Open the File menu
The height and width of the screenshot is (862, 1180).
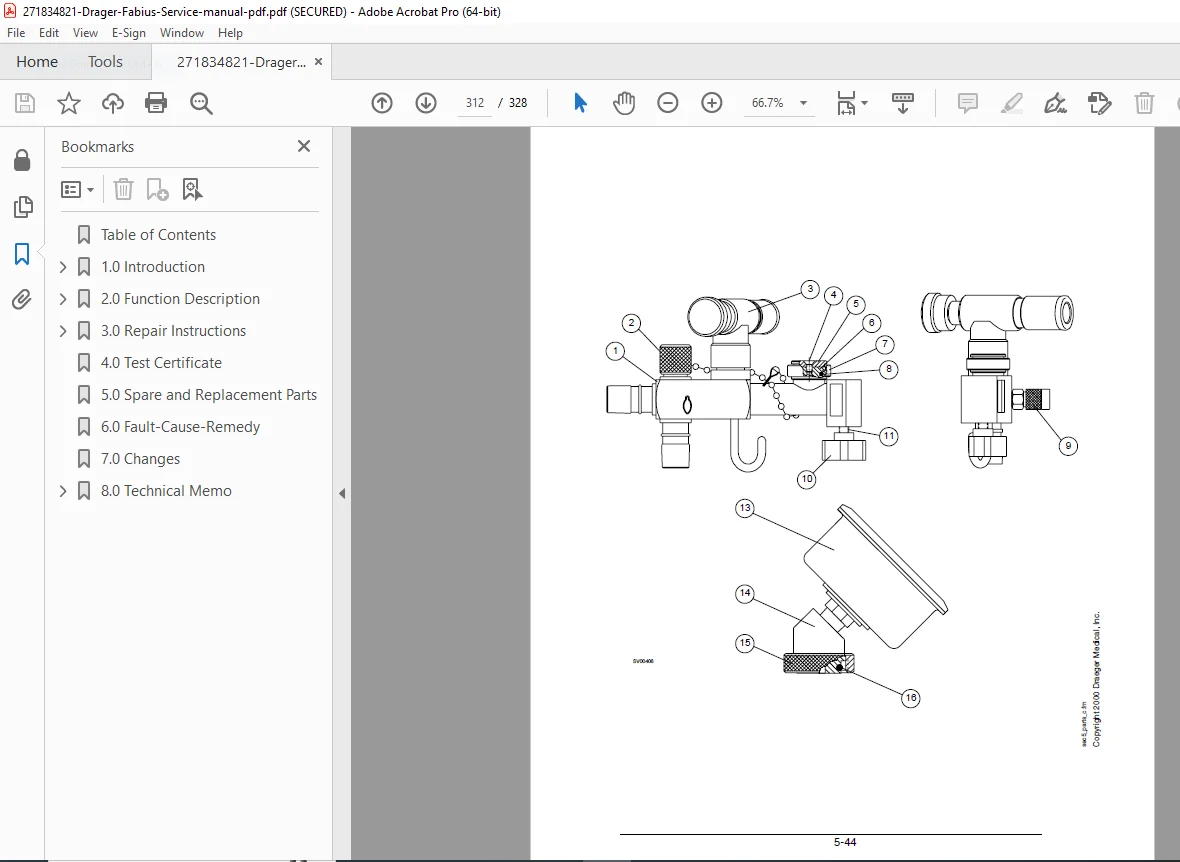point(16,33)
